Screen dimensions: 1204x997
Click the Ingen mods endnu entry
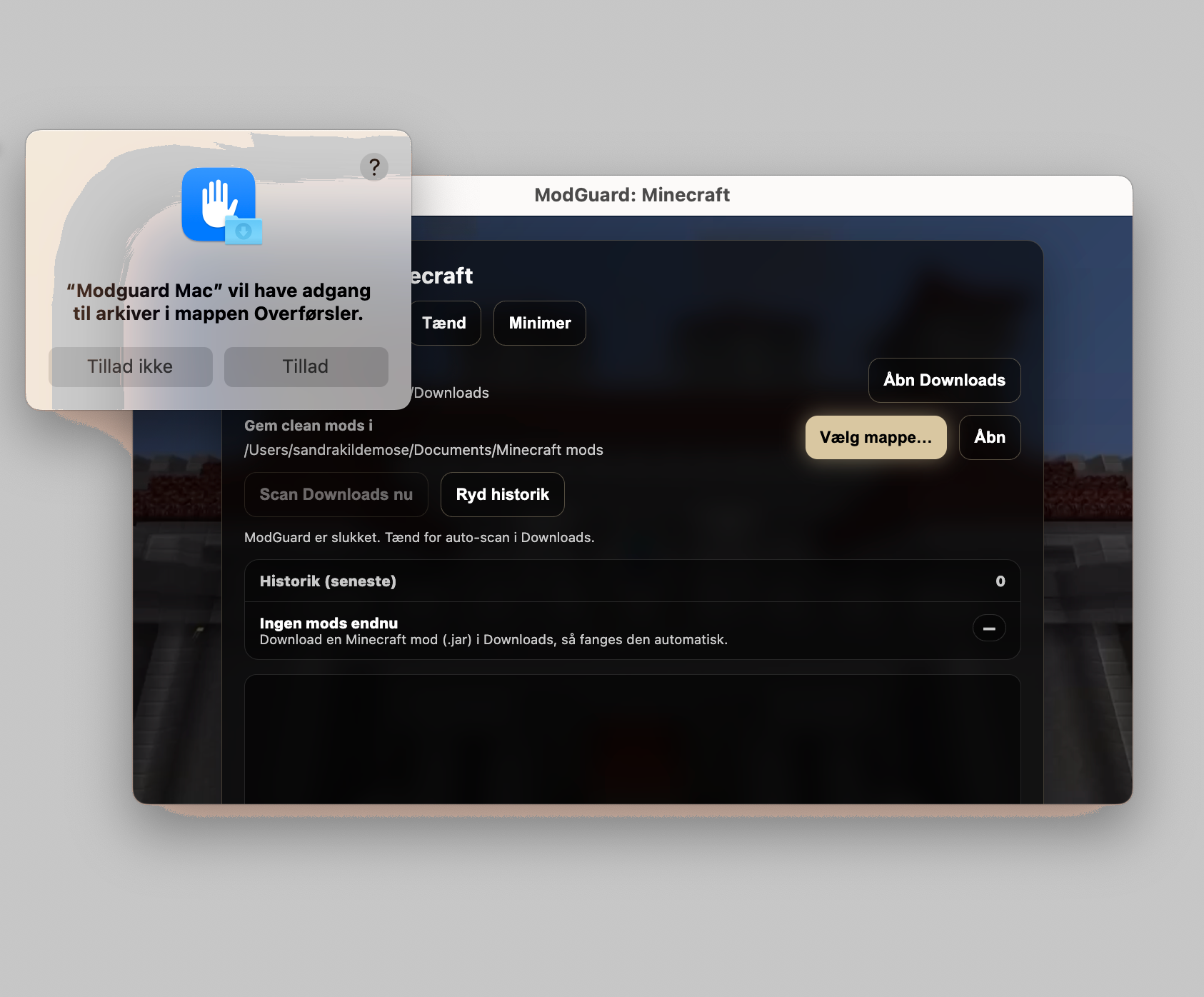point(632,631)
